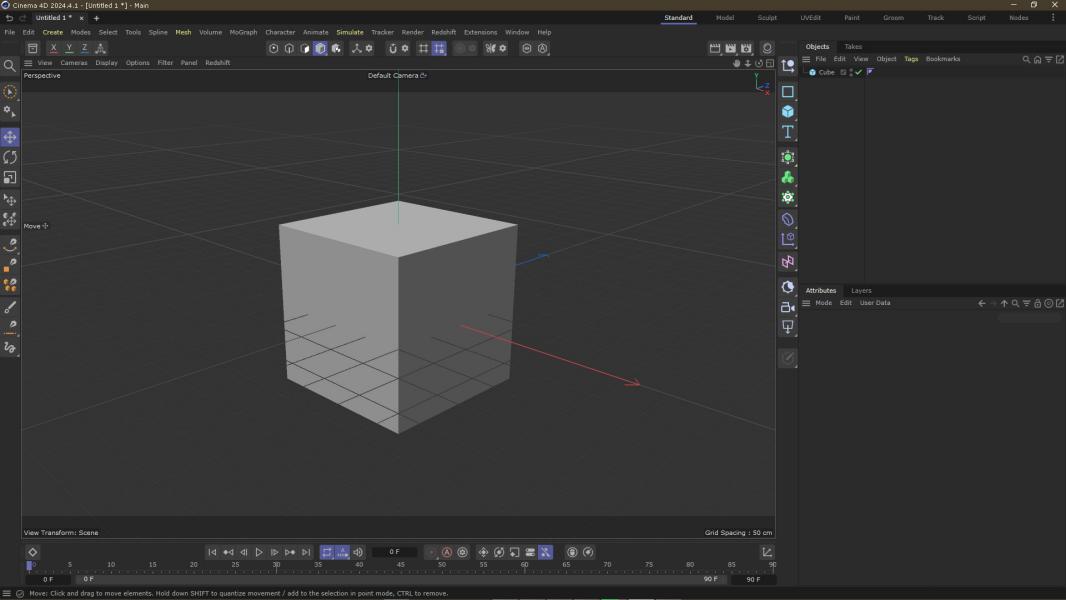Go to end of animation
1066x600 pixels.
(306, 552)
